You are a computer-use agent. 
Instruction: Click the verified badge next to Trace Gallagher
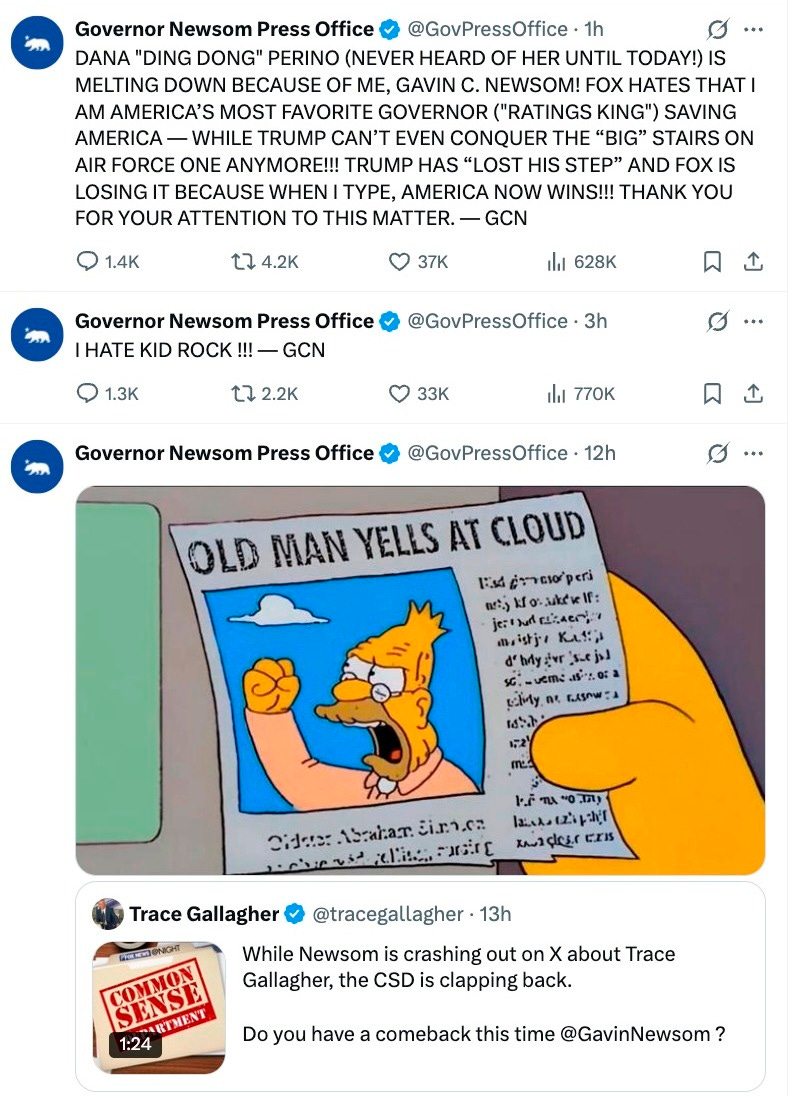tap(293, 913)
